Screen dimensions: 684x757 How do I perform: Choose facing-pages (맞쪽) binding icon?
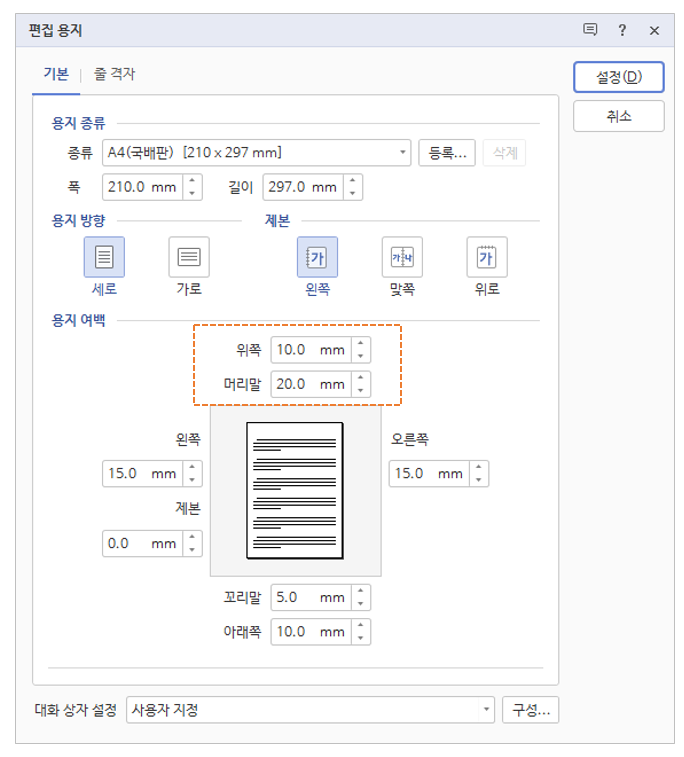point(402,257)
